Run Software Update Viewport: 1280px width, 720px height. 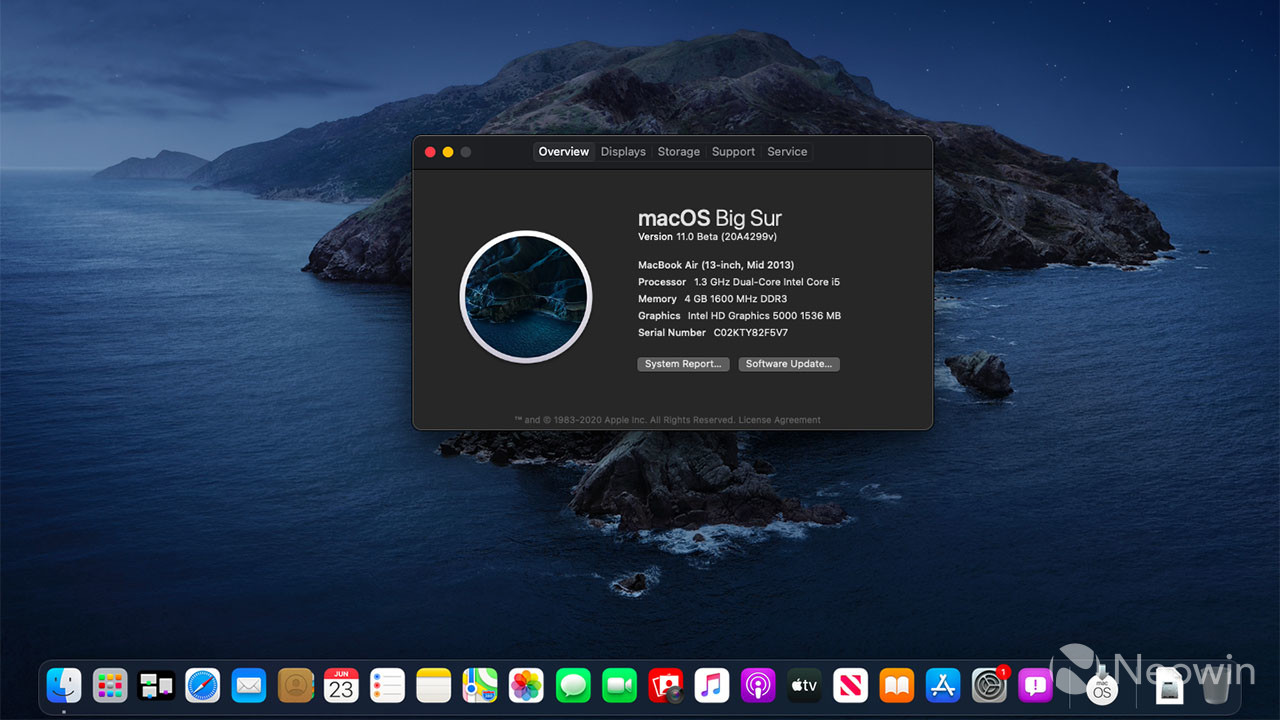point(789,364)
